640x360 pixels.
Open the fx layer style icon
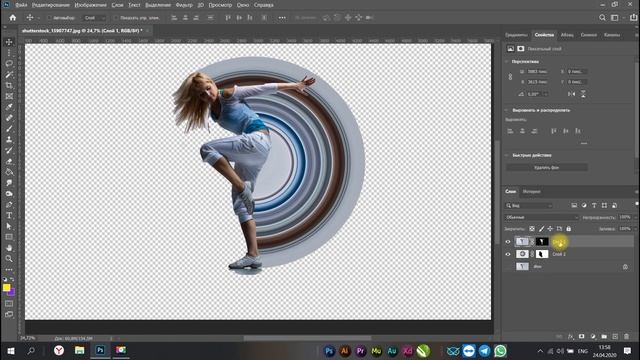[x=571, y=336]
